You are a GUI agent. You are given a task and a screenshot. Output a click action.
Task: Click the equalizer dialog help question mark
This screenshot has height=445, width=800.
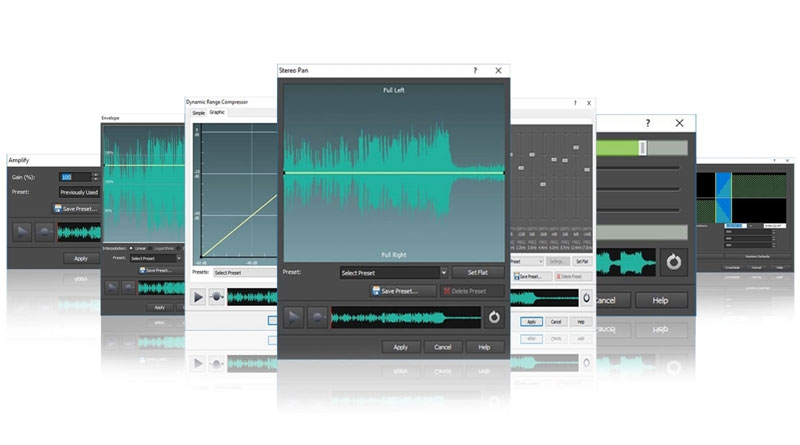point(576,103)
